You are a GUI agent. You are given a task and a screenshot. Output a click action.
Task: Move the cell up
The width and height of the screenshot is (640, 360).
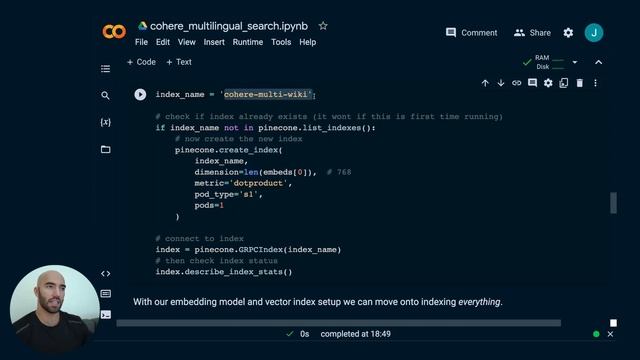tap(485, 83)
